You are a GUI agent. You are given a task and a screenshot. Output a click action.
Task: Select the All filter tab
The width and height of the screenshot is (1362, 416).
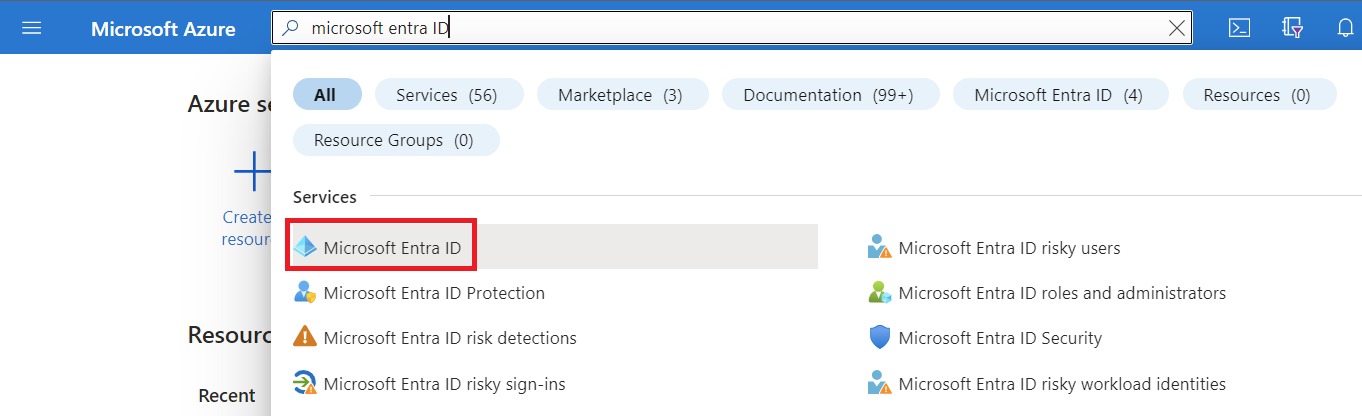tap(326, 95)
